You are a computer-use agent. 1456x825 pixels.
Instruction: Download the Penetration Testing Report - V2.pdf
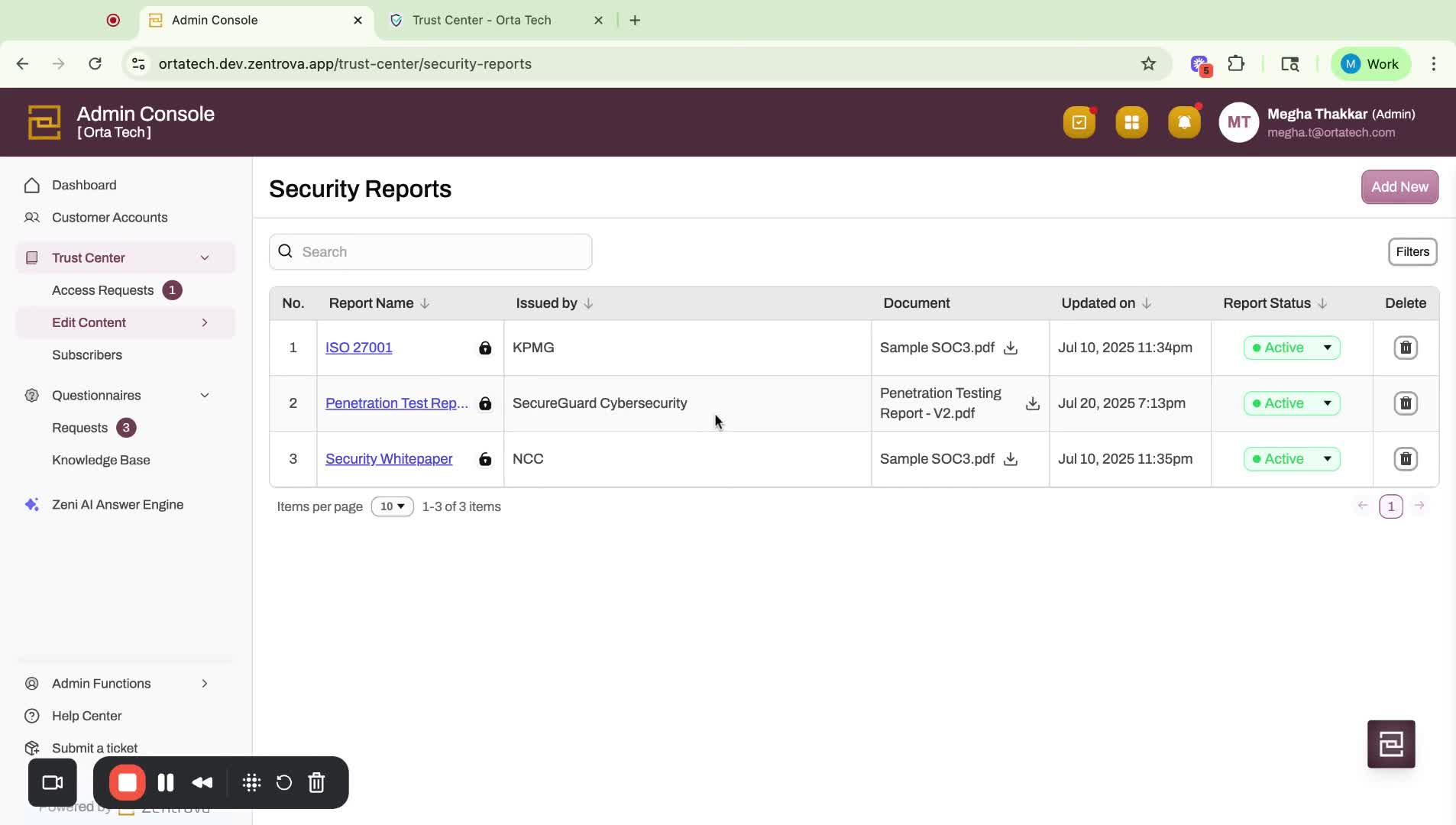[1032, 403]
